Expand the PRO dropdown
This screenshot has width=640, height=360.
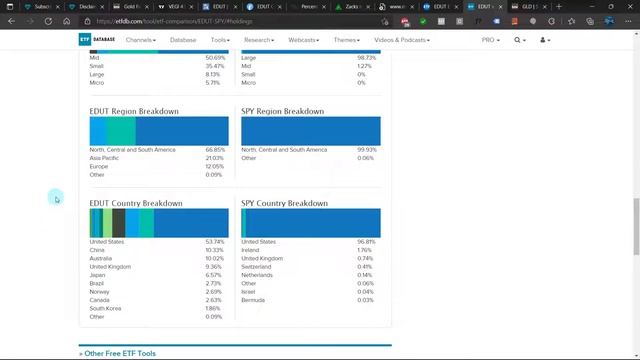click(490, 40)
